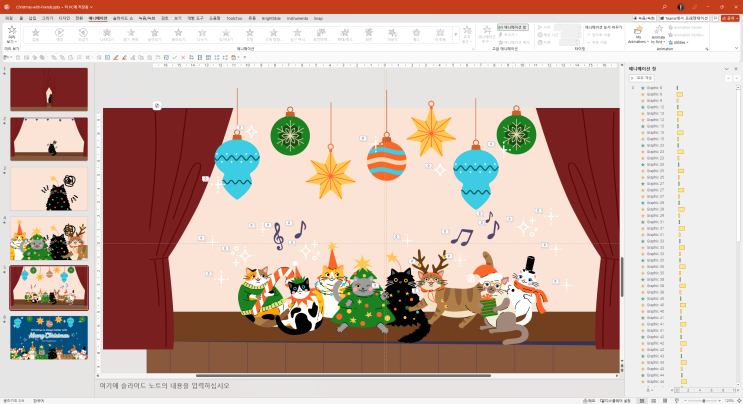
Task: Select the Play (재생) media animation icon
Action: (59, 35)
